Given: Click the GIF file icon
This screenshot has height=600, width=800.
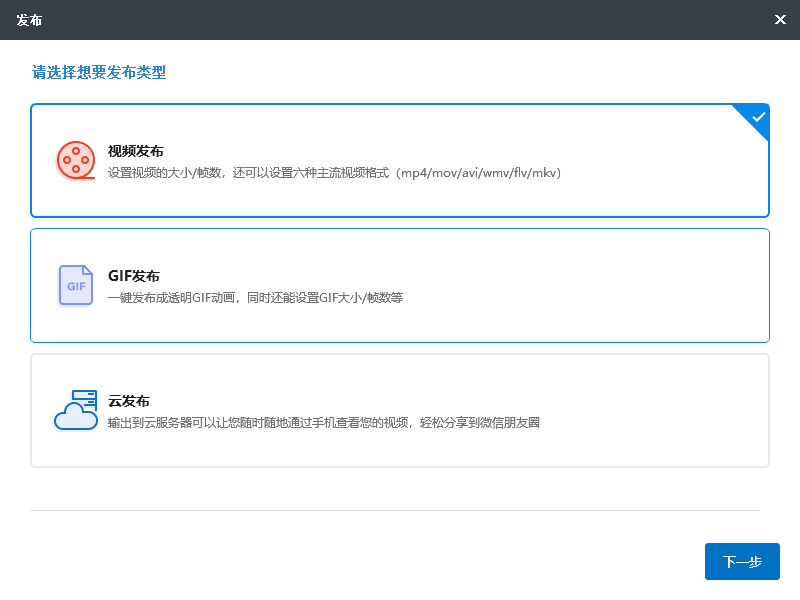Looking at the screenshot, I should 76,285.
